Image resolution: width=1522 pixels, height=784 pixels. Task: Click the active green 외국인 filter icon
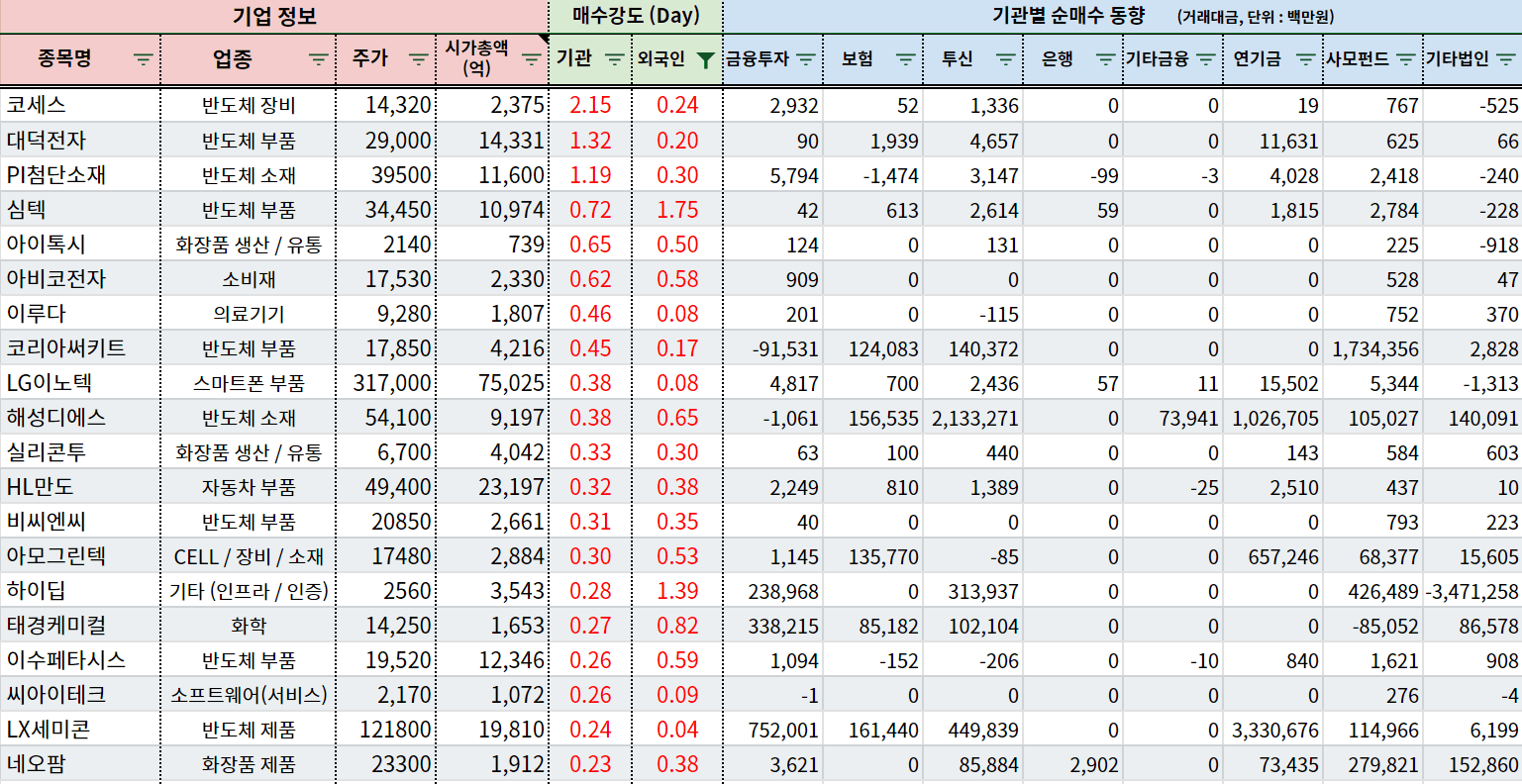click(705, 59)
